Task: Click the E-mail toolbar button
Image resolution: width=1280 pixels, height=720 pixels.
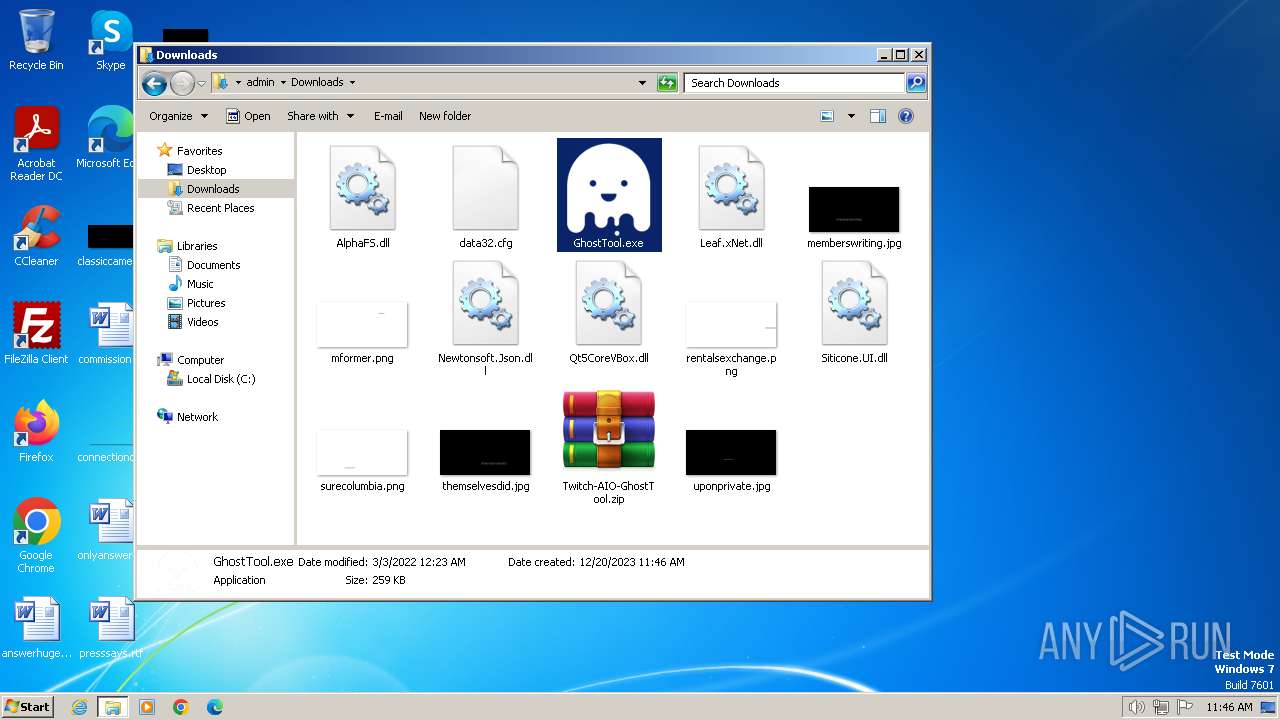Action: pyautogui.click(x=388, y=116)
